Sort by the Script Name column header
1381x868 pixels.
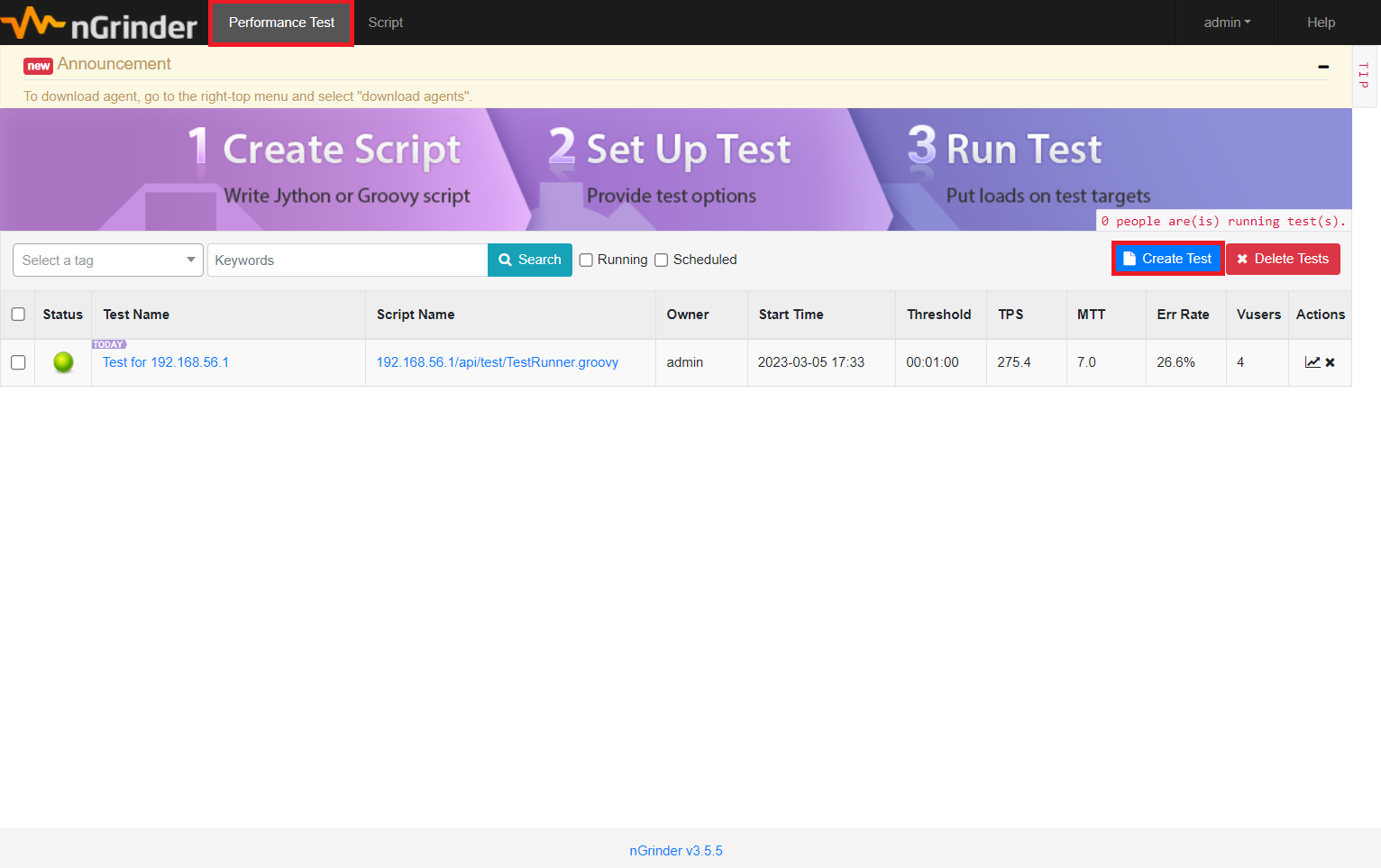(x=416, y=315)
